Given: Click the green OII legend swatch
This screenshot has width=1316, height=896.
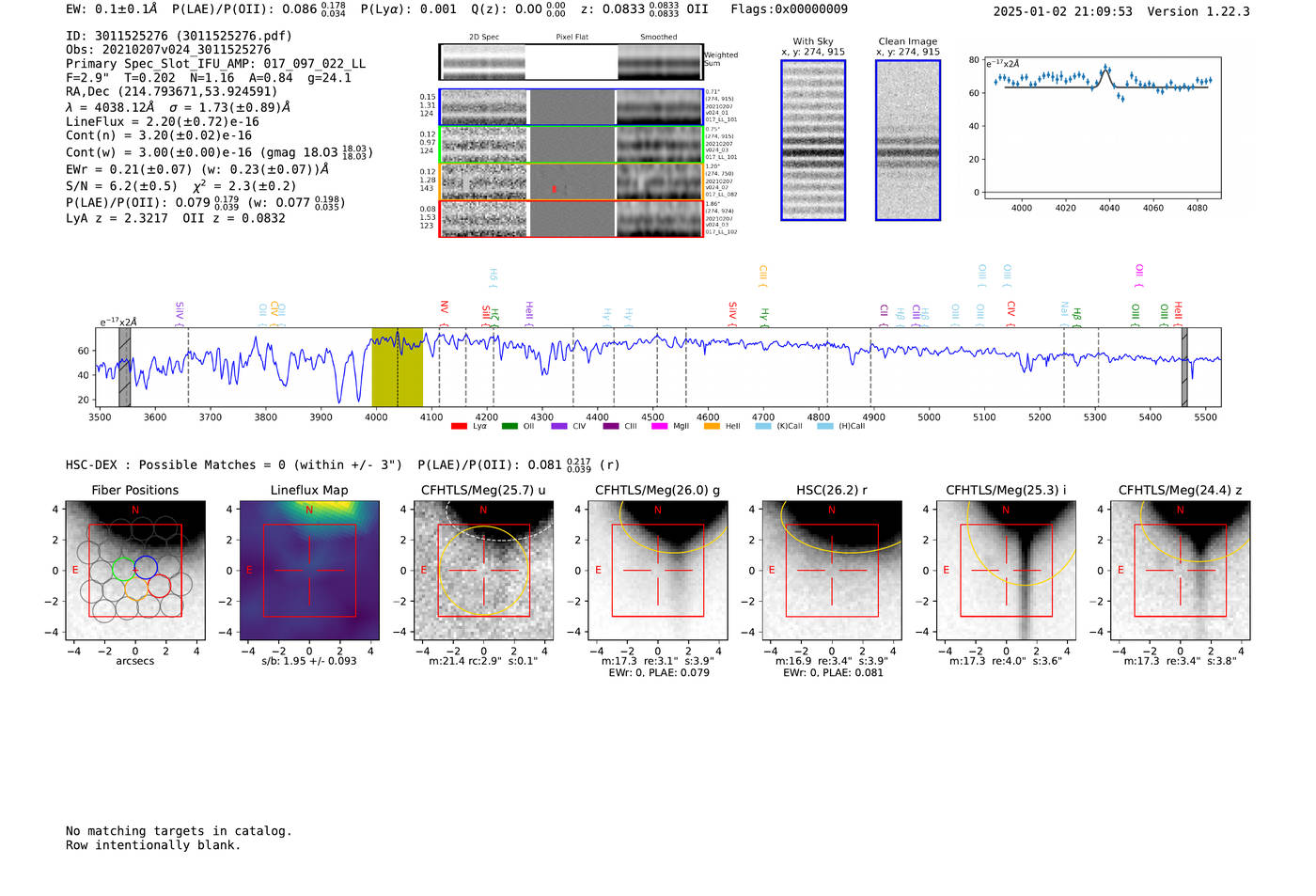Looking at the screenshot, I should [x=509, y=426].
